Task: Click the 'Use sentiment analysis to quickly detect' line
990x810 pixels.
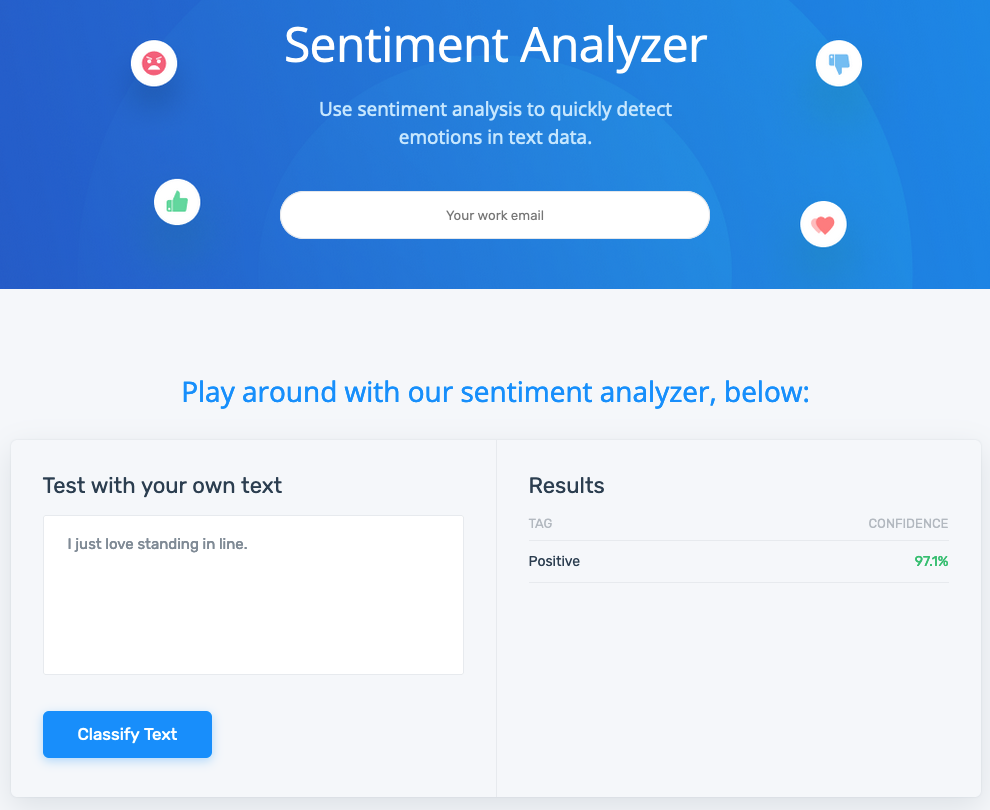Action: (495, 109)
